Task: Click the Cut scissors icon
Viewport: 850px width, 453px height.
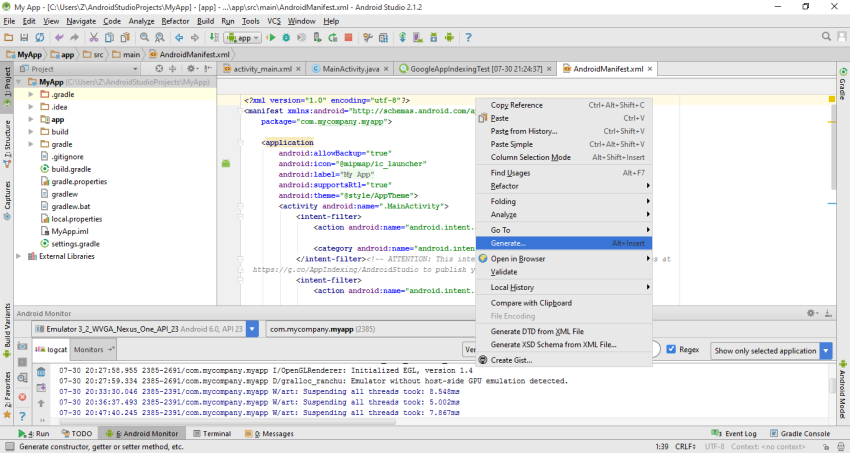Action: point(94,37)
